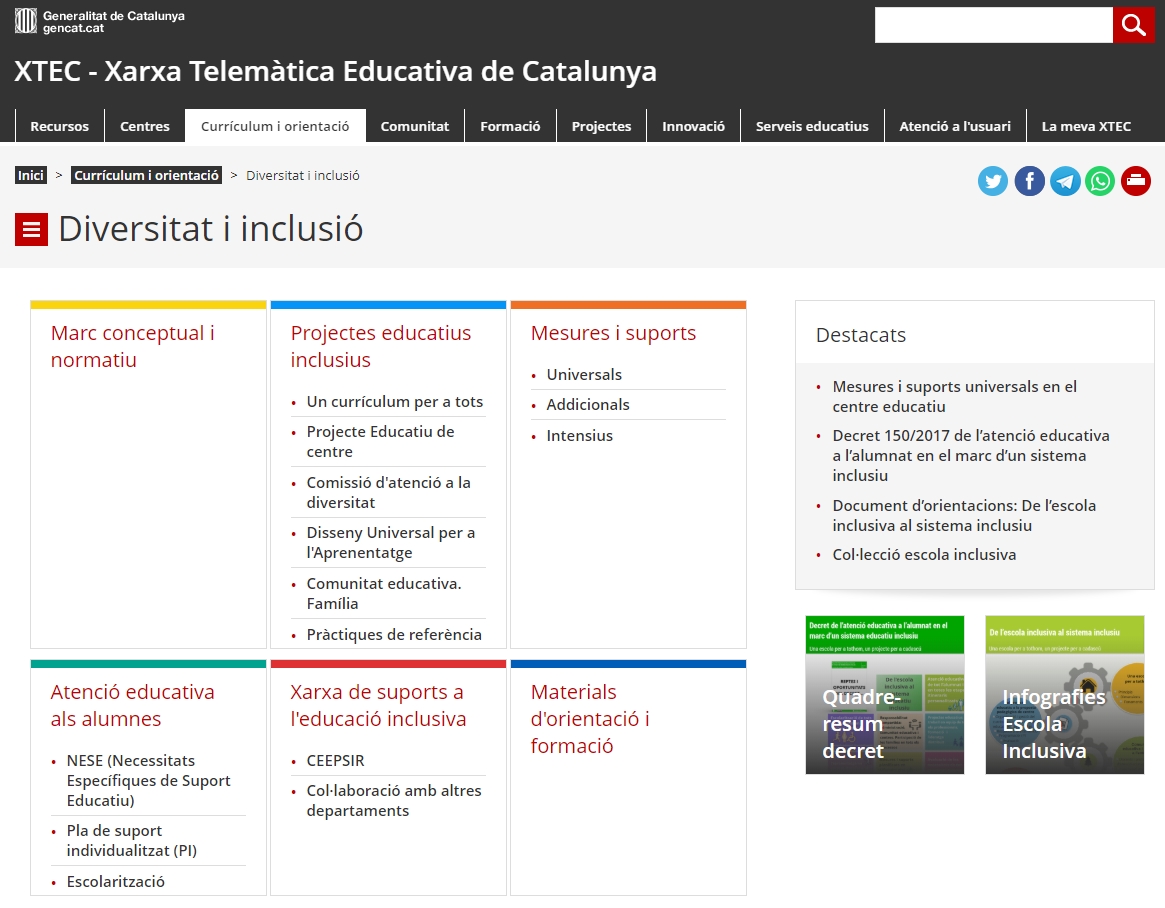Image resolution: width=1165 pixels, height=908 pixels.
Task: Open the Quadre-resum decret thumbnail
Action: click(x=884, y=695)
